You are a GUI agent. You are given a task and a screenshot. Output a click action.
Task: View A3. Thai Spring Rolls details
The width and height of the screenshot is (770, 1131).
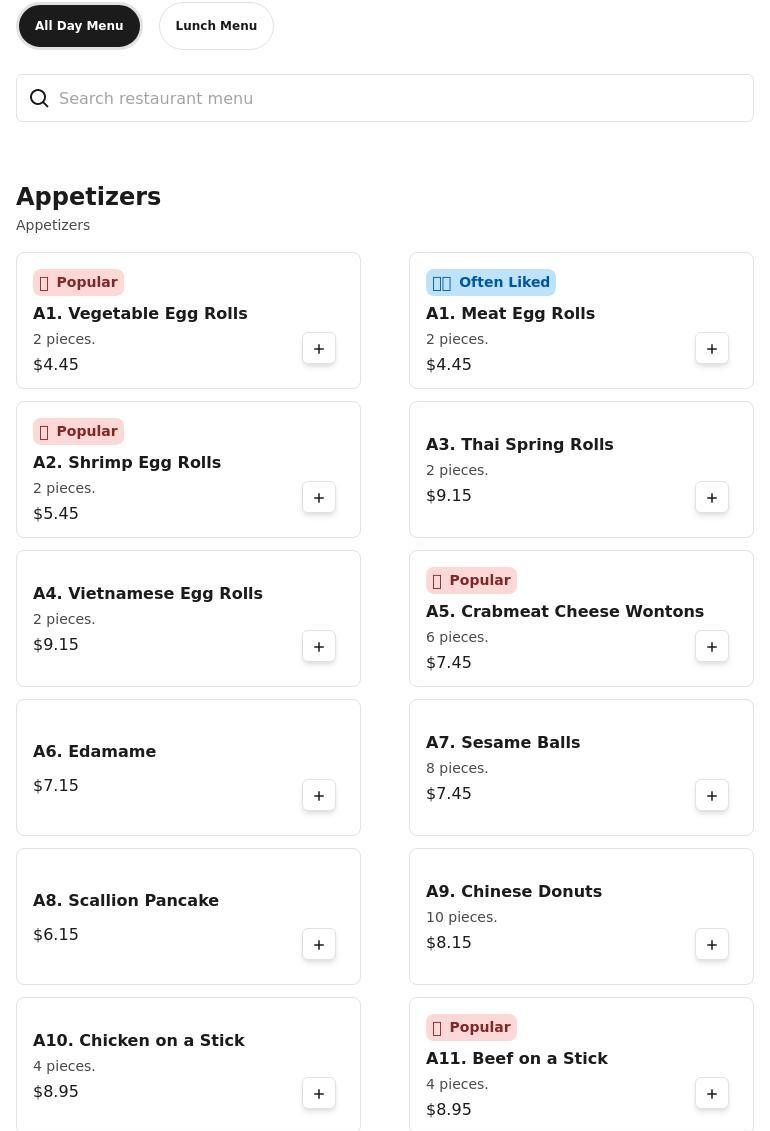click(x=519, y=445)
